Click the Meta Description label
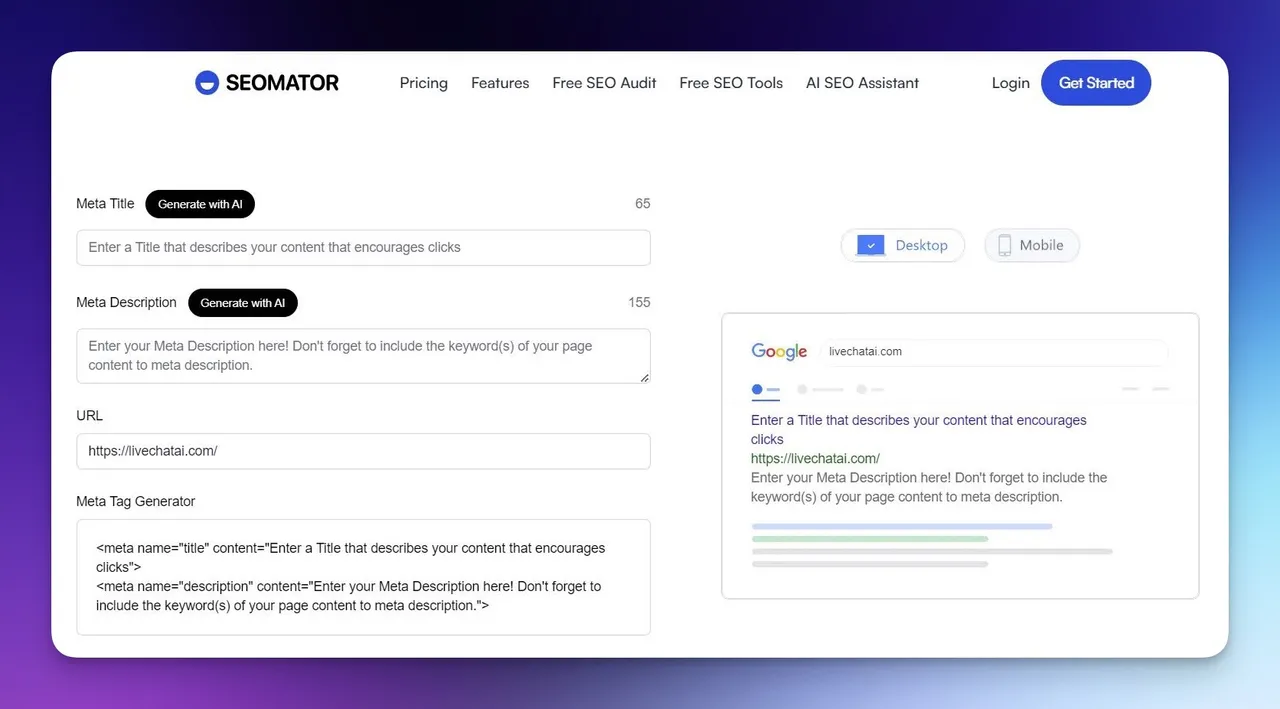The image size is (1280, 709). pos(126,302)
